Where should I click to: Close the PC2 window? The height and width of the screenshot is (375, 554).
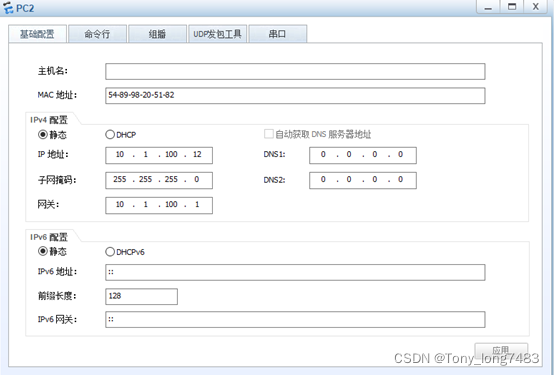536,7
